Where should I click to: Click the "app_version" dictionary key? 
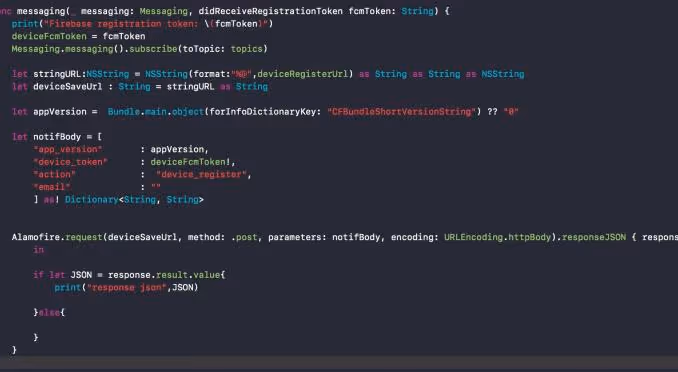[68, 149]
